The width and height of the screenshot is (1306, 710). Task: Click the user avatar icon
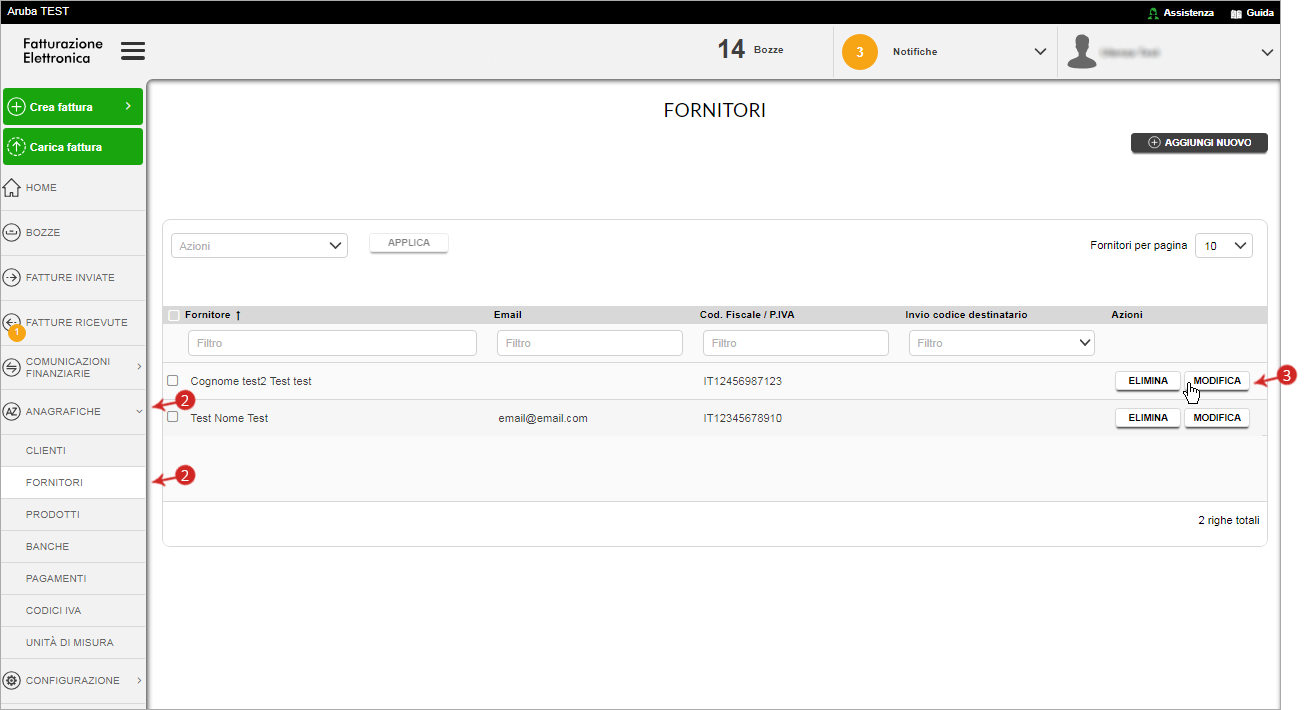1081,52
